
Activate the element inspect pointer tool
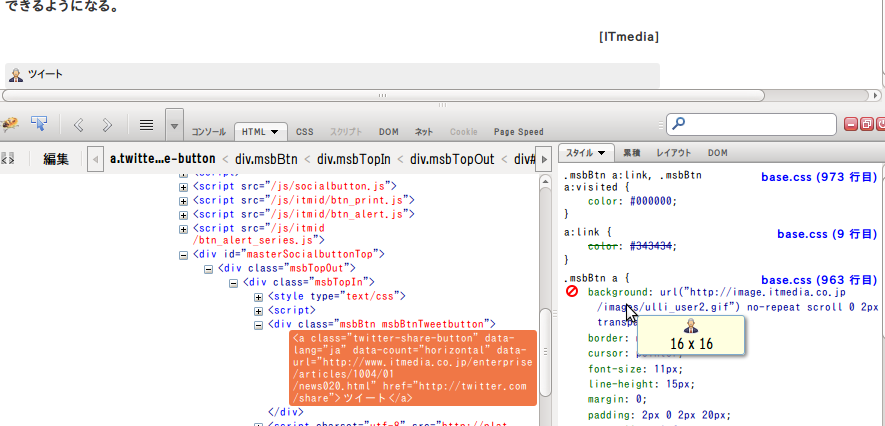[x=39, y=124]
